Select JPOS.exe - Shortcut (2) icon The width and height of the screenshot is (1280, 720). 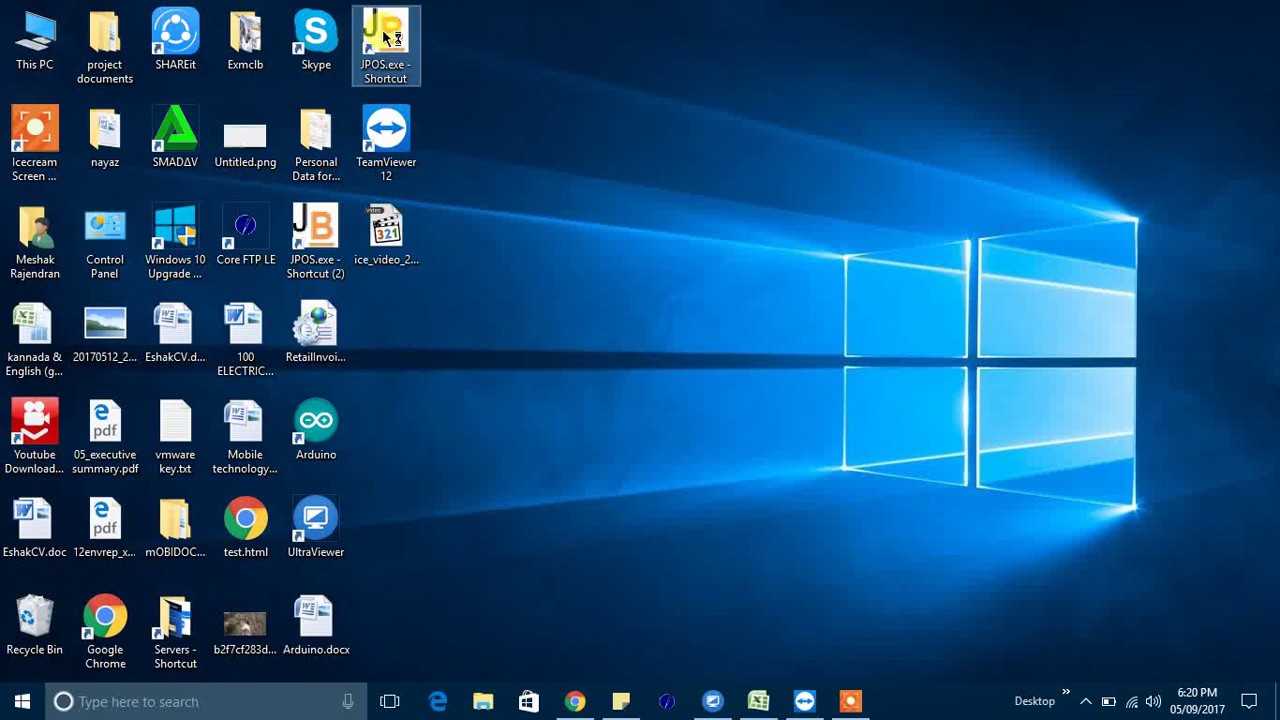[316, 243]
